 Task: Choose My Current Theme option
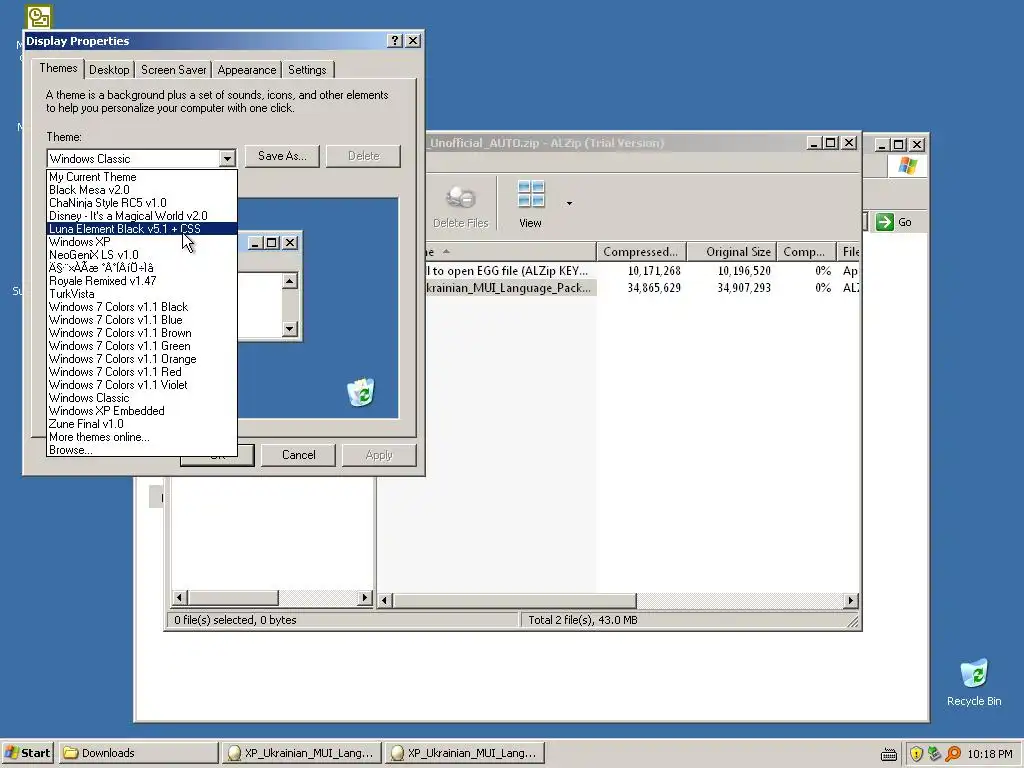click(x=142, y=177)
